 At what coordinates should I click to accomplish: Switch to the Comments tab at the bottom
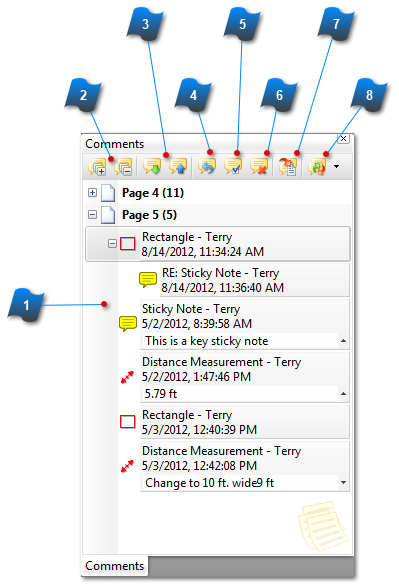point(114,566)
